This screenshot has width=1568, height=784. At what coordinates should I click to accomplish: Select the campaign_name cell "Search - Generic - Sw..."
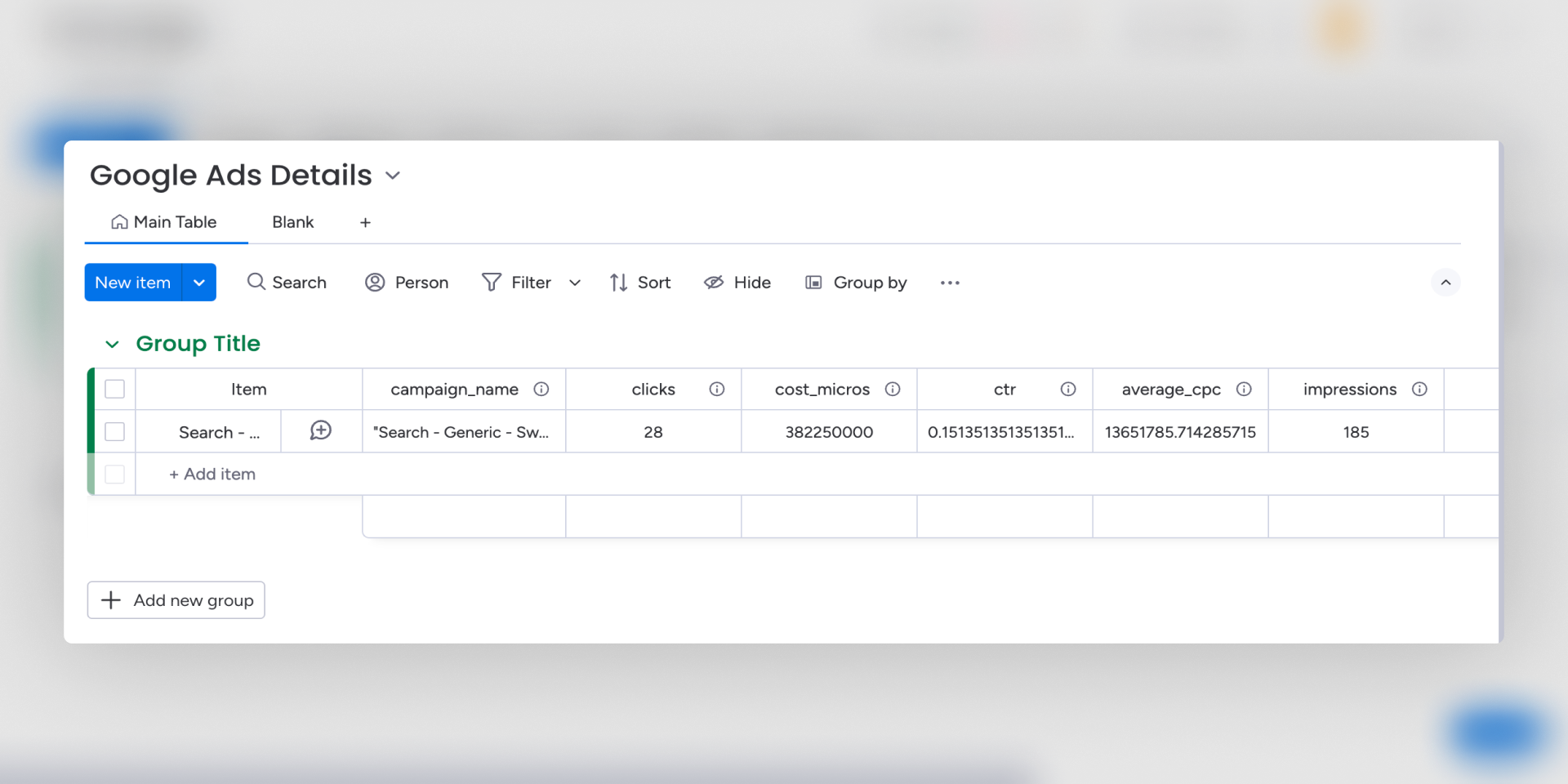coord(464,431)
